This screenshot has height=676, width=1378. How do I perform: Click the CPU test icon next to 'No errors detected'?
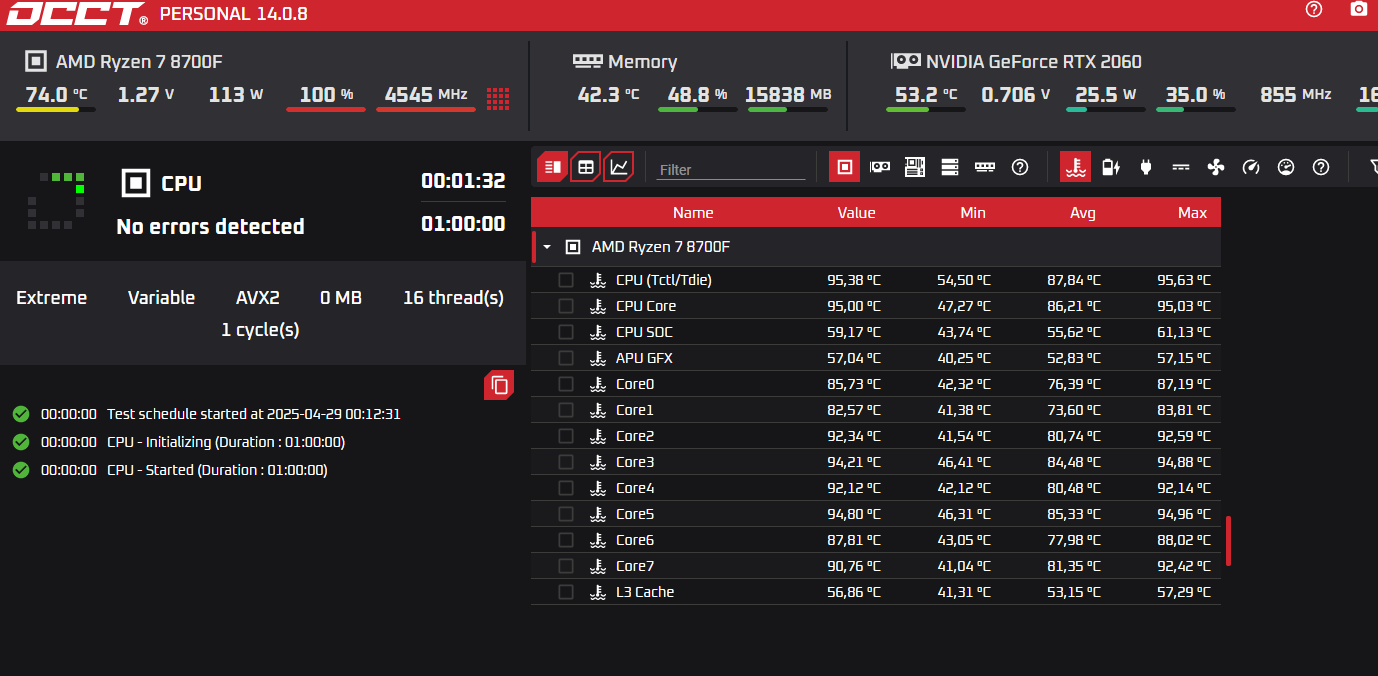(x=135, y=183)
